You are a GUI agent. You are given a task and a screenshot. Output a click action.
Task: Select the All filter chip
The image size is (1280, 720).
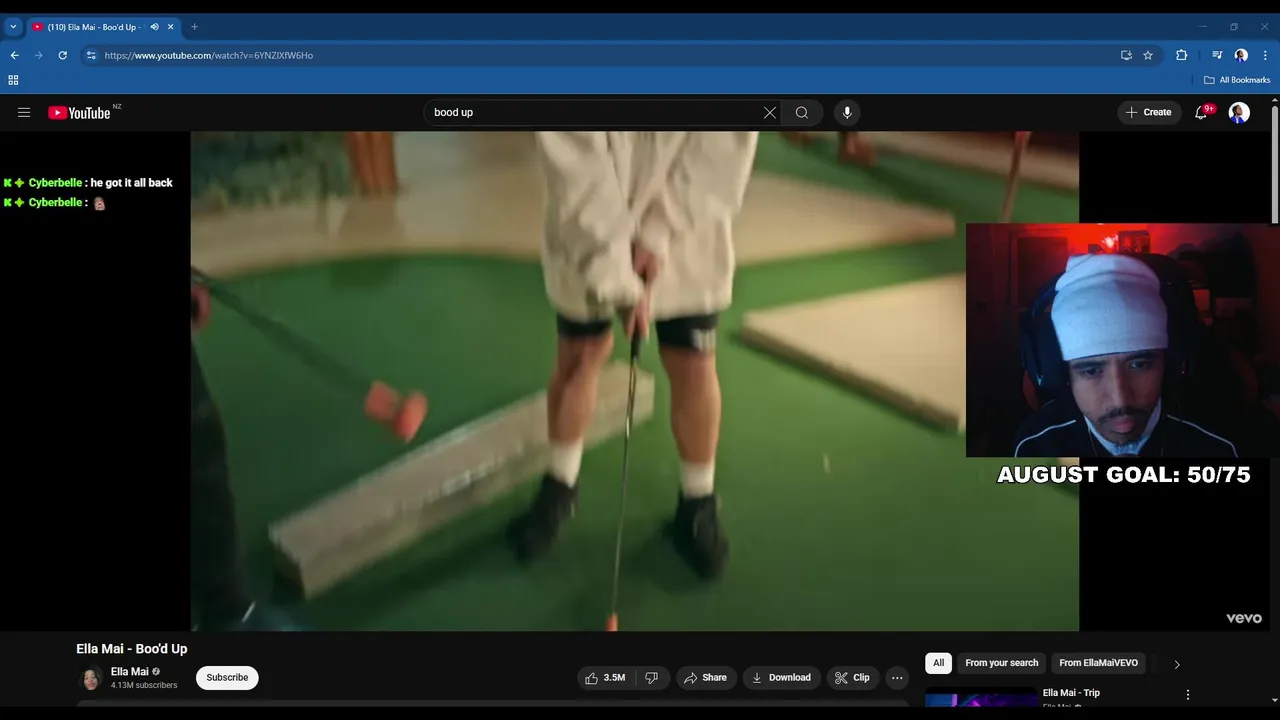(938, 663)
